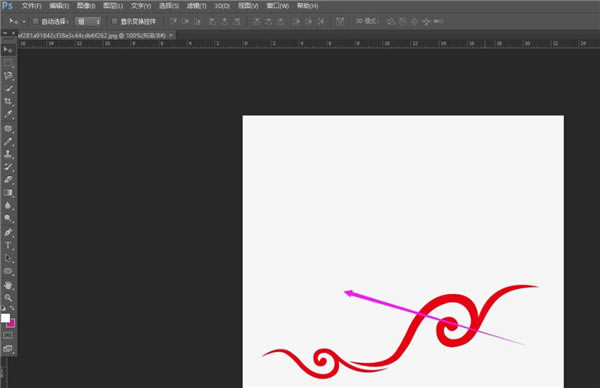Image resolution: width=600 pixels, height=388 pixels.
Task: Select the Pen tool
Action: 8,233
